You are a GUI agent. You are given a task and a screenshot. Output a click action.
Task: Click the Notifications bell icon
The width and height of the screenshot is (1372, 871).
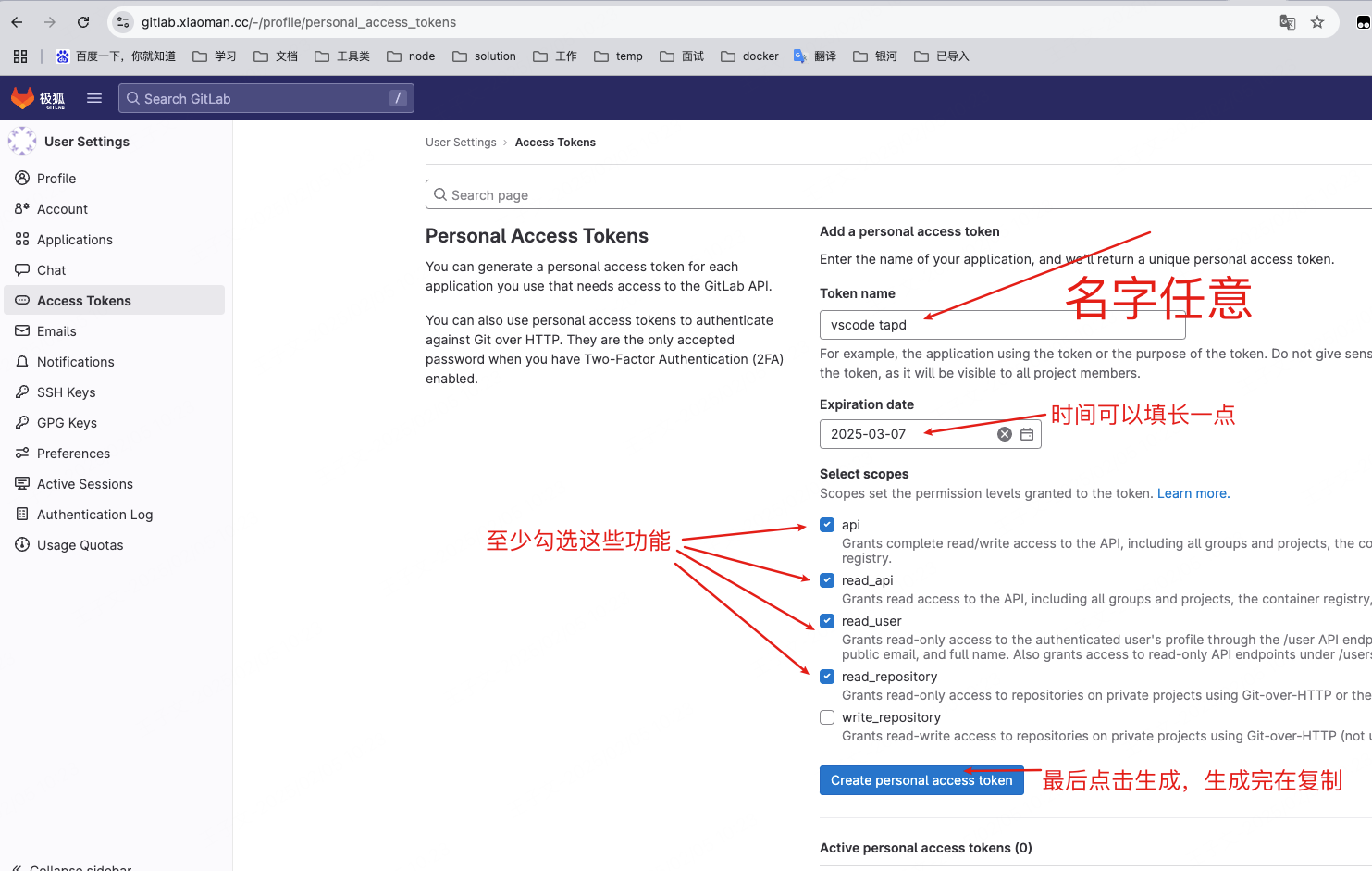[x=22, y=361]
